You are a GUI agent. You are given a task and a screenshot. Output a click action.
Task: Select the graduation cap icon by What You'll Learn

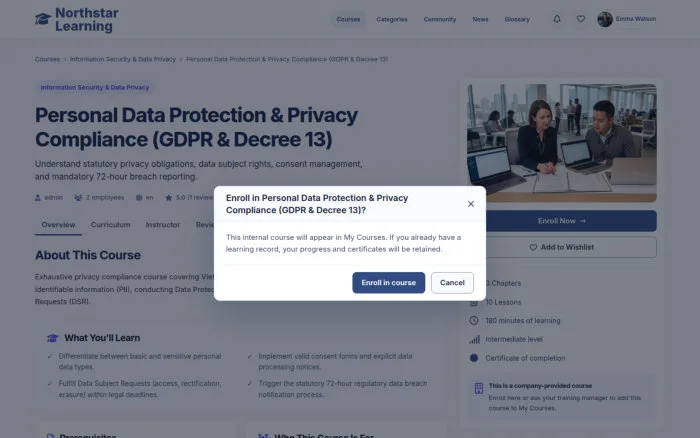[x=53, y=338]
